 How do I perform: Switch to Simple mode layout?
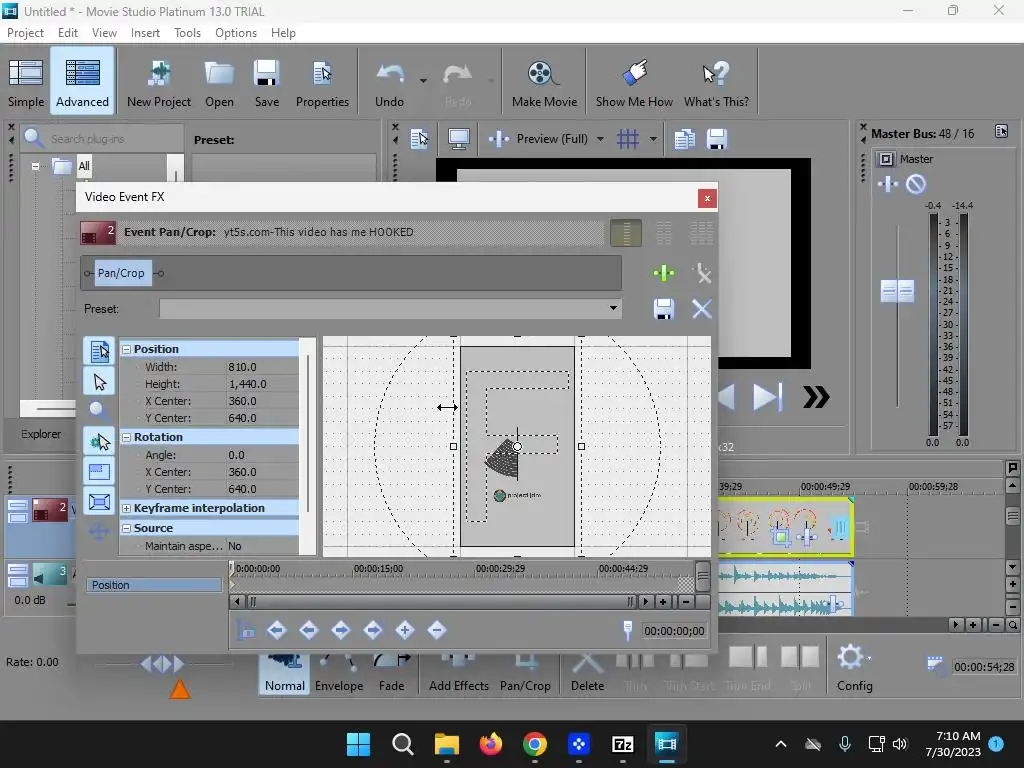pyautogui.click(x=25, y=82)
